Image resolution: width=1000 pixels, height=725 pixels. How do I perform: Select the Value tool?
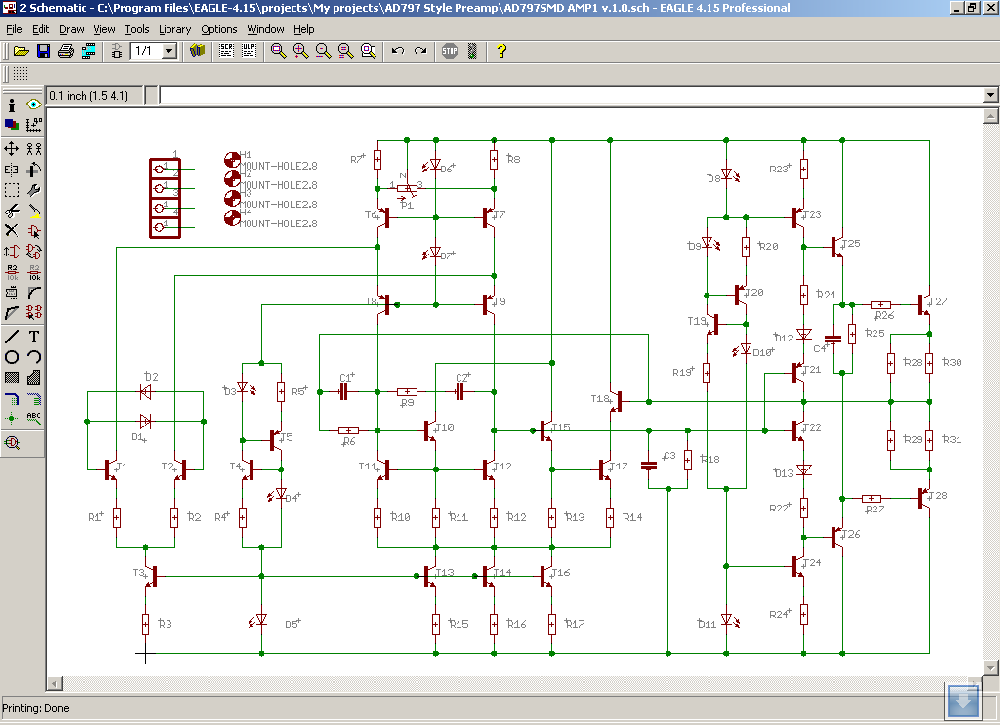34,272
